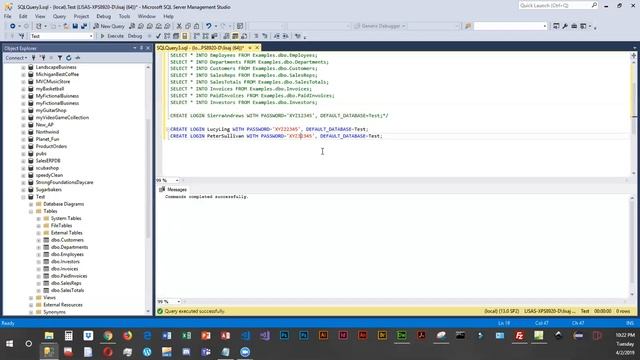Click the Execute button

112,36
